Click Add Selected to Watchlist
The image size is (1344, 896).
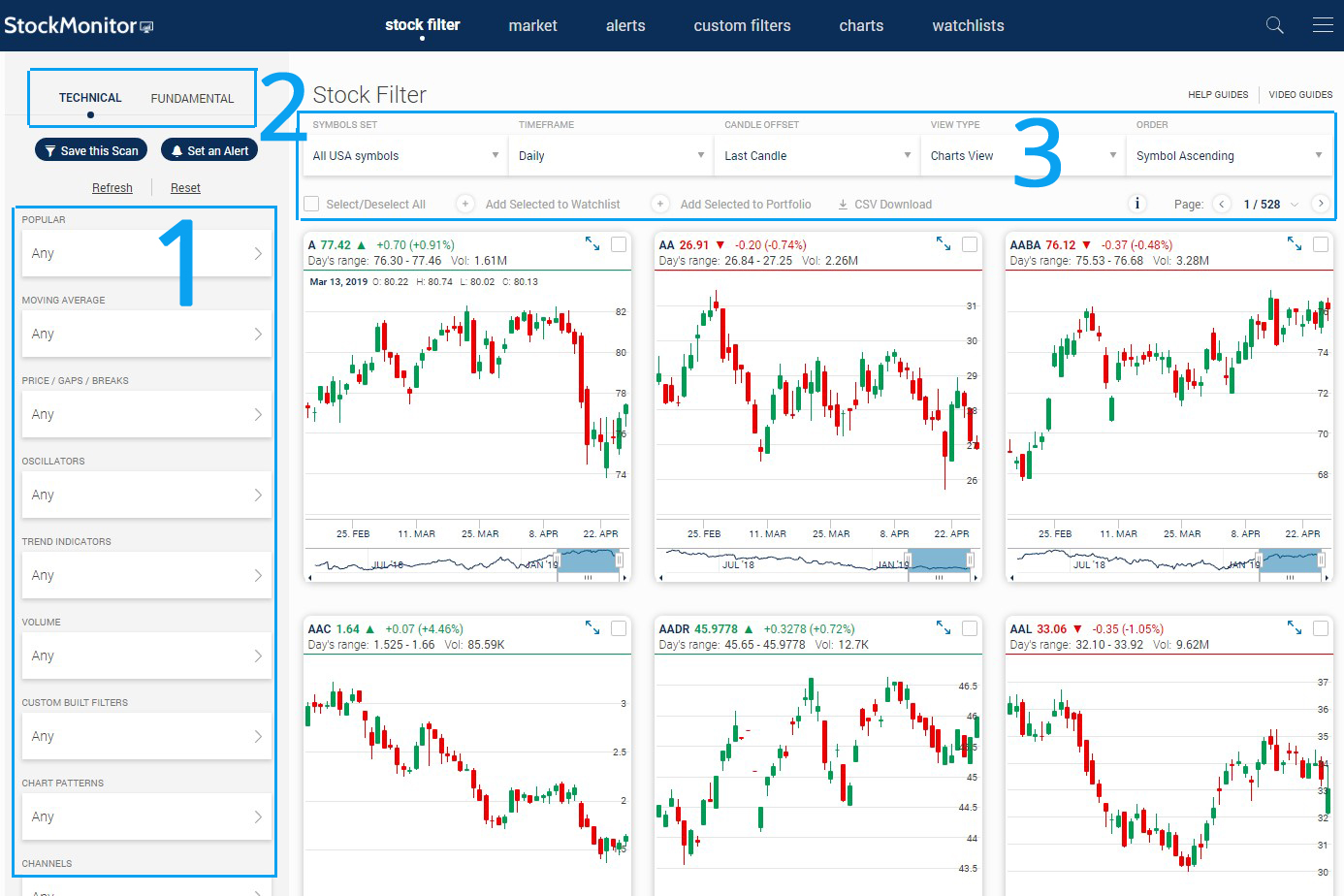click(x=553, y=204)
